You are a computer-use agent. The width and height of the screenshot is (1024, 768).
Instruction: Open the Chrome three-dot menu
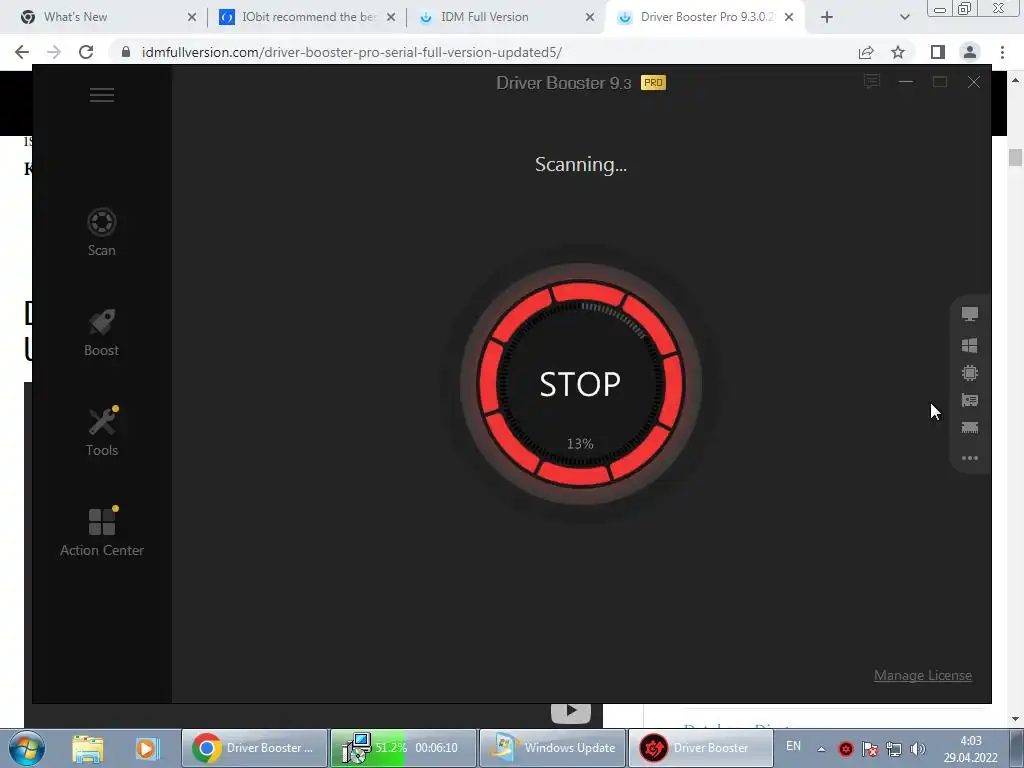coord(1002,52)
